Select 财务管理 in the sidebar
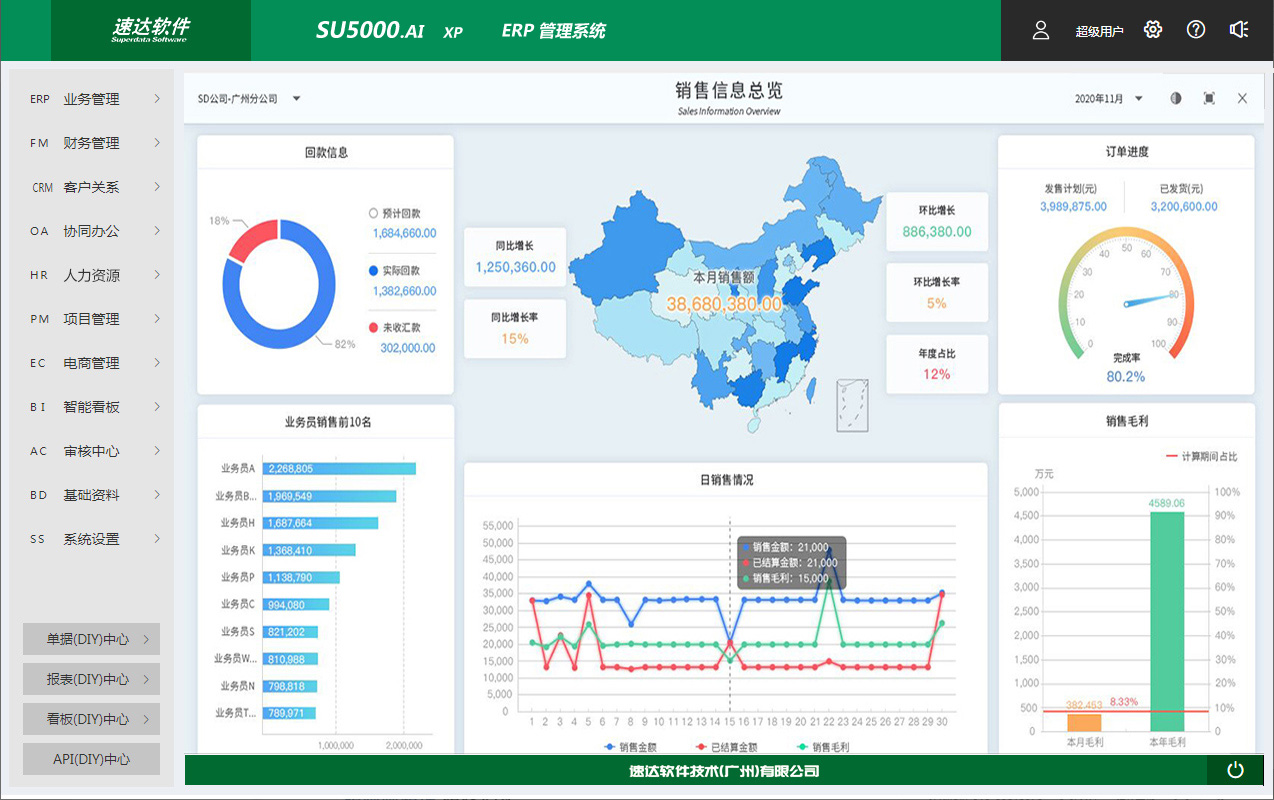This screenshot has height=800, width=1274. 91,143
